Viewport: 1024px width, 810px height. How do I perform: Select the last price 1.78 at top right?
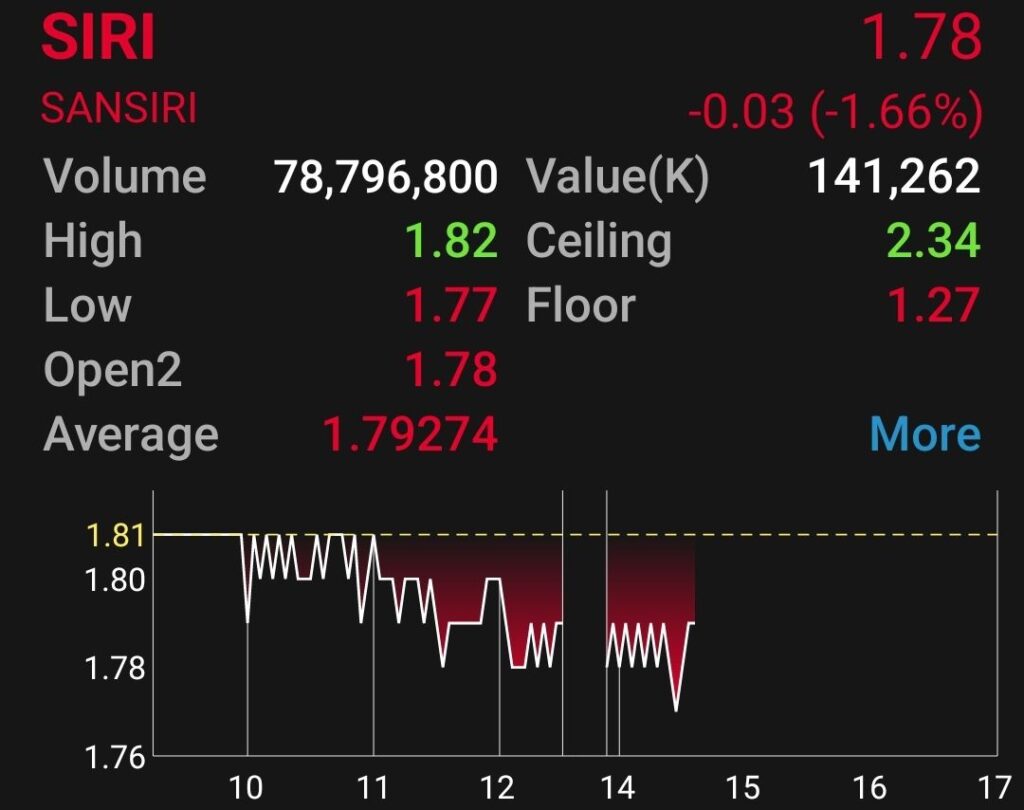click(923, 37)
